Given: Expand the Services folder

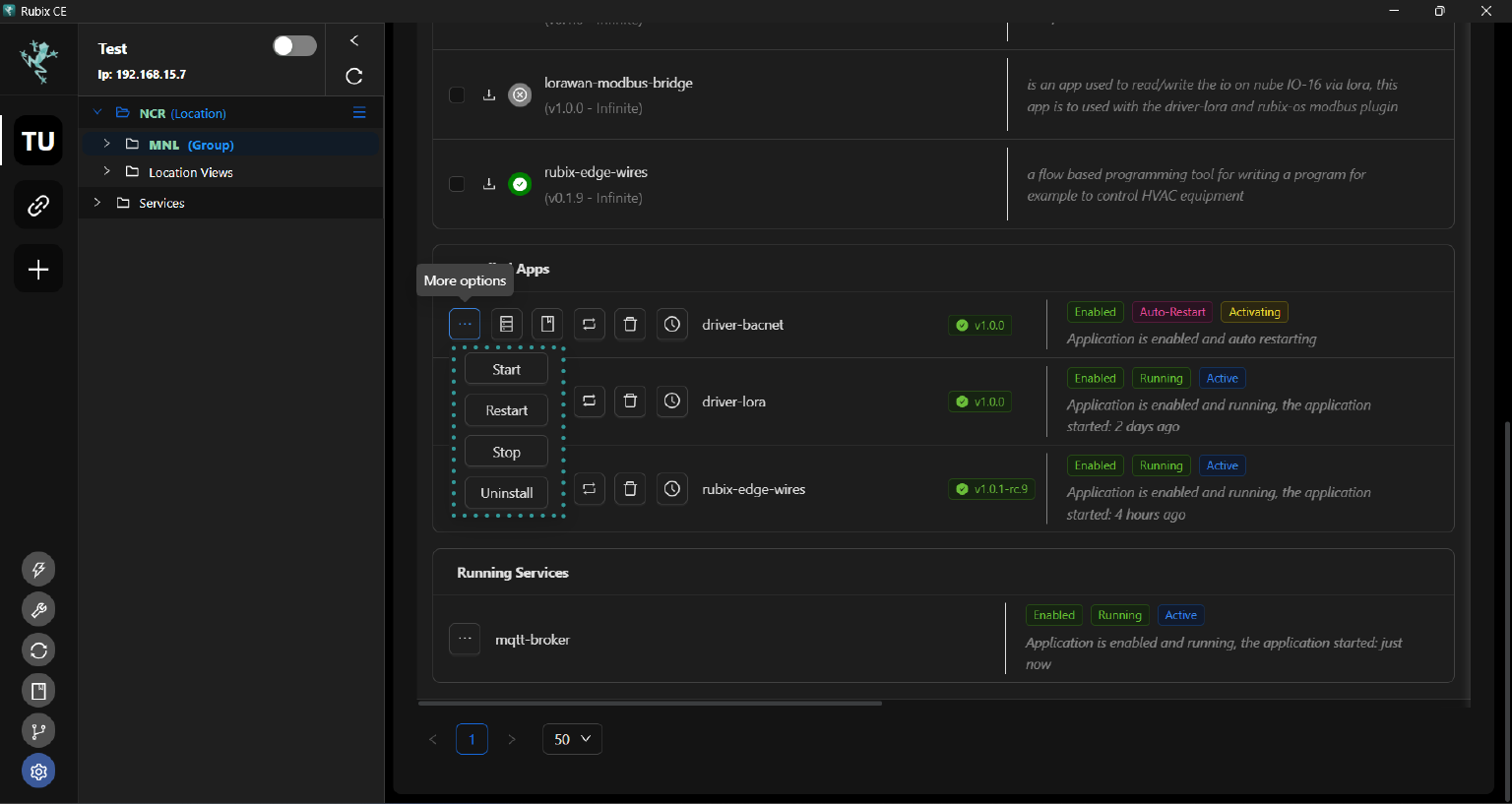Looking at the screenshot, I should [x=96, y=202].
